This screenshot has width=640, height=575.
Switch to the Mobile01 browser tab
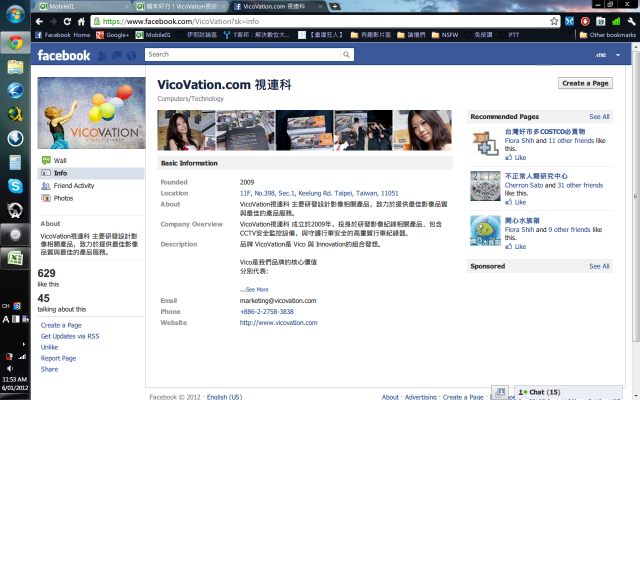click(82, 7)
